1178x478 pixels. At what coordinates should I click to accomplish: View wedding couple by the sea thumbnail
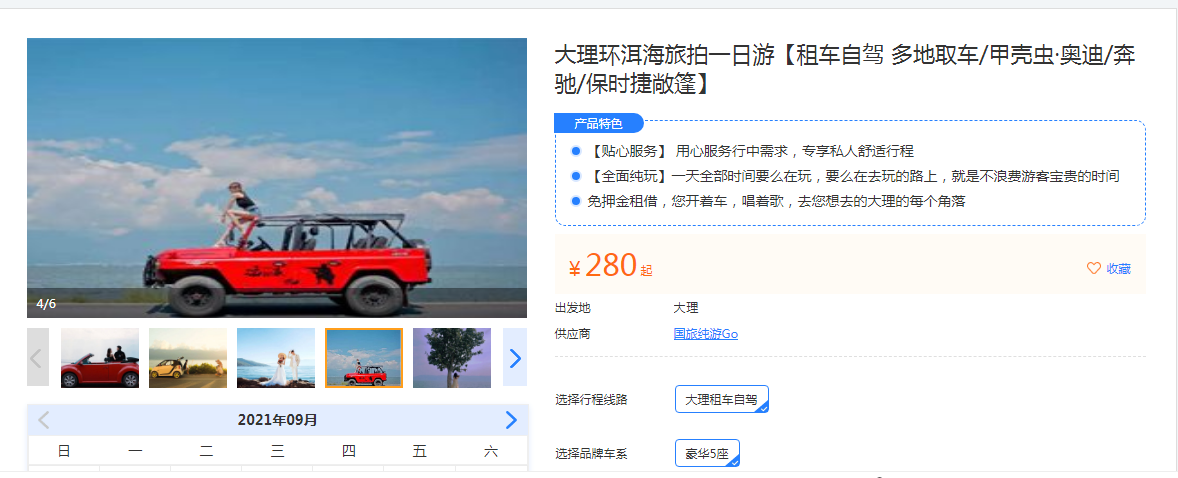tap(276, 358)
